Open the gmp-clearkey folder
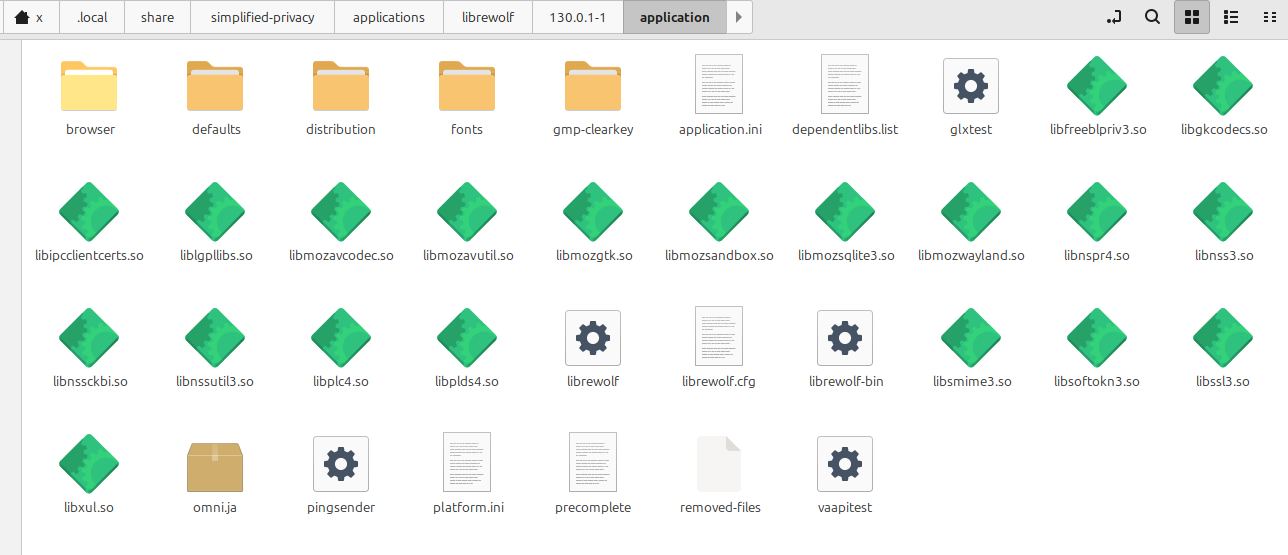 click(593, 85)
